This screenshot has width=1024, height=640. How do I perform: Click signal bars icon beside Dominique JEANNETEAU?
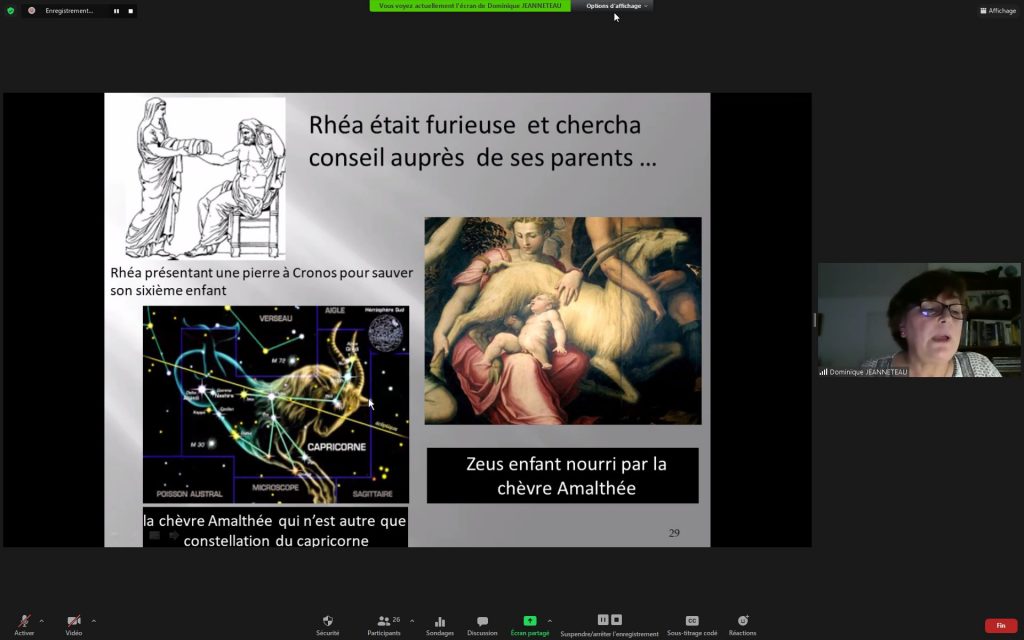pos(824,372)
